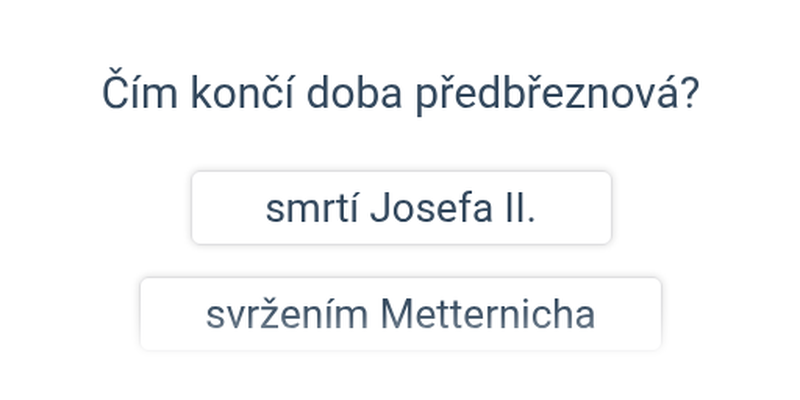
Task: Click the question text 'Čím končí doba předbřeznová?'
Action: pos(400,95)
